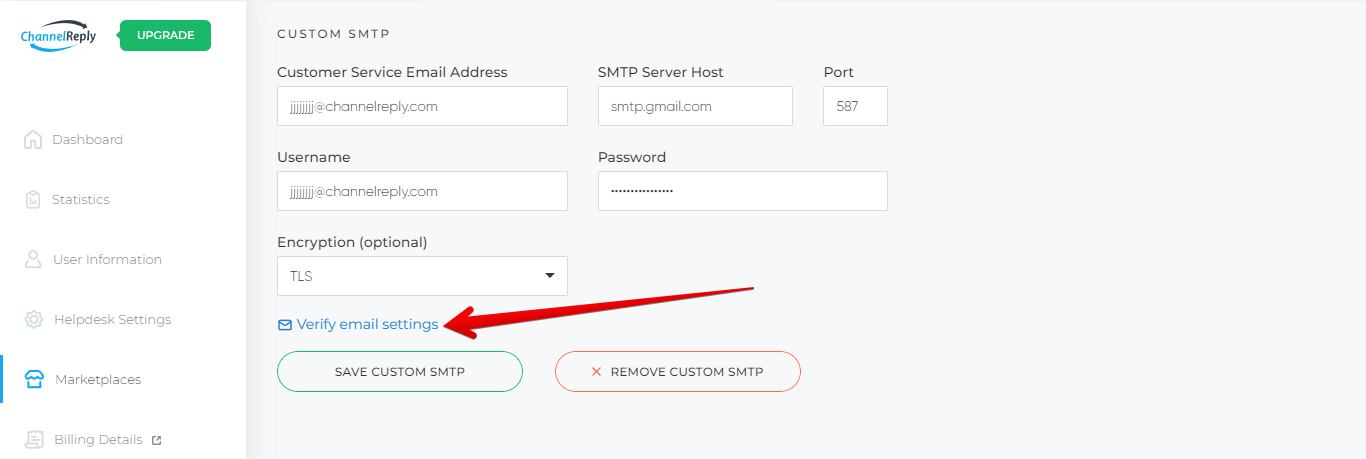The height and width of the screenshot is (459, 1366).
Task: Click the external link icon beside Billing Details
Action: (x=156, y=440)
